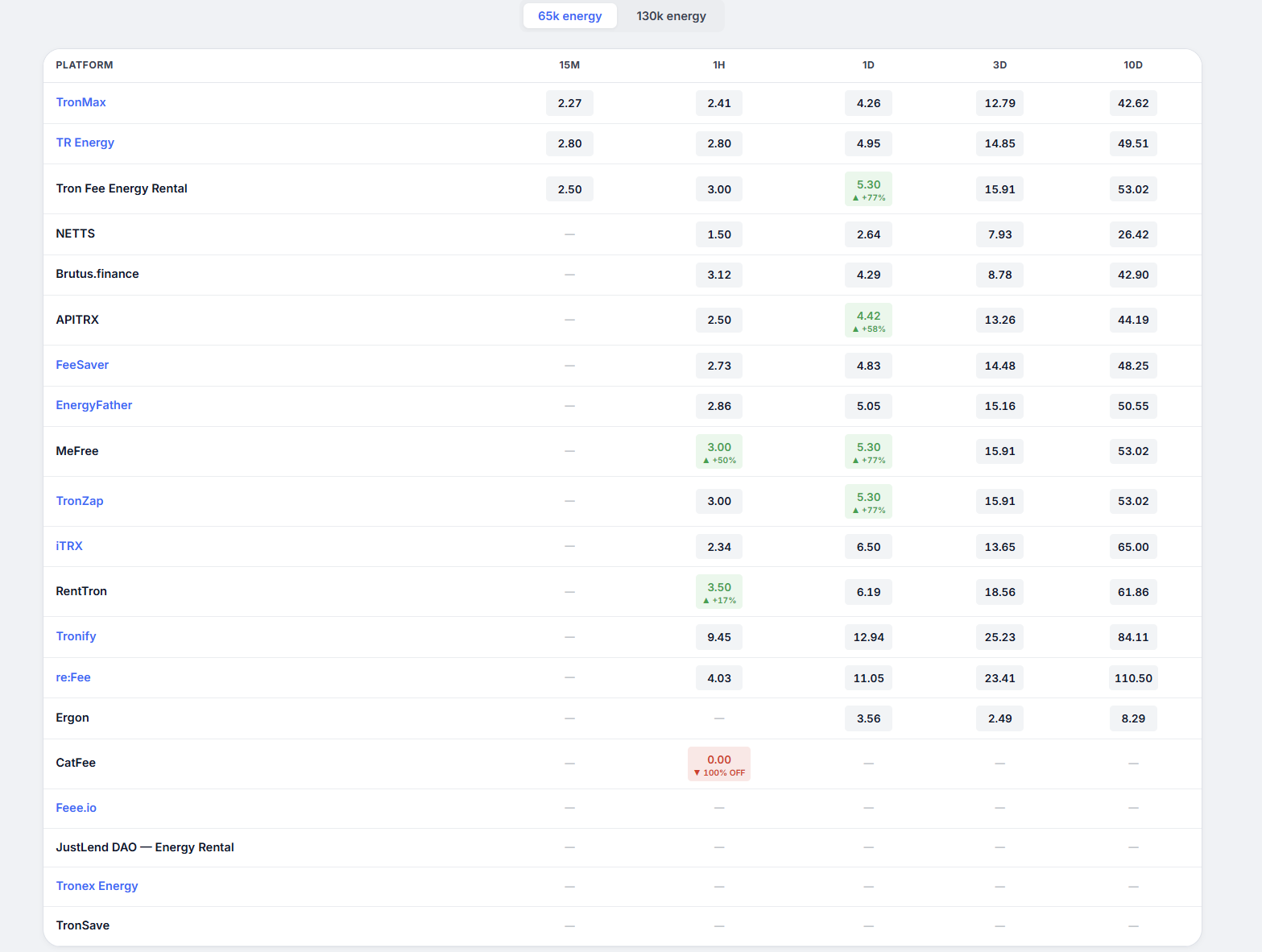The image size is (1262, 952).
Task: Select APITRX 3D price 13.26
Action: pos(999,320)
